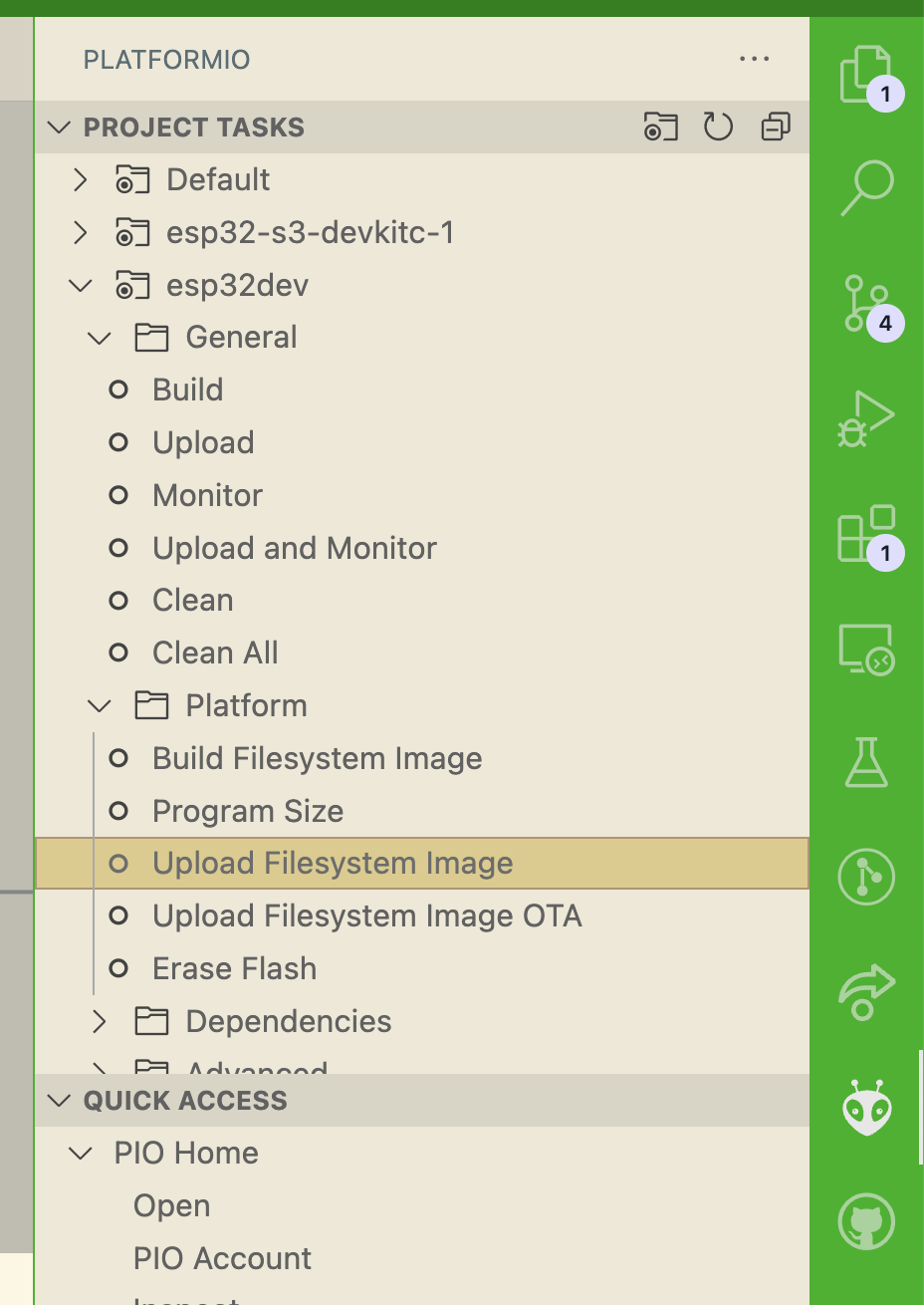The width and height of the screenshot is (924, 1305).
Task: Collapse the QUICK ACCESS section
Action: pyautogui.click(x=60, y=1101)
